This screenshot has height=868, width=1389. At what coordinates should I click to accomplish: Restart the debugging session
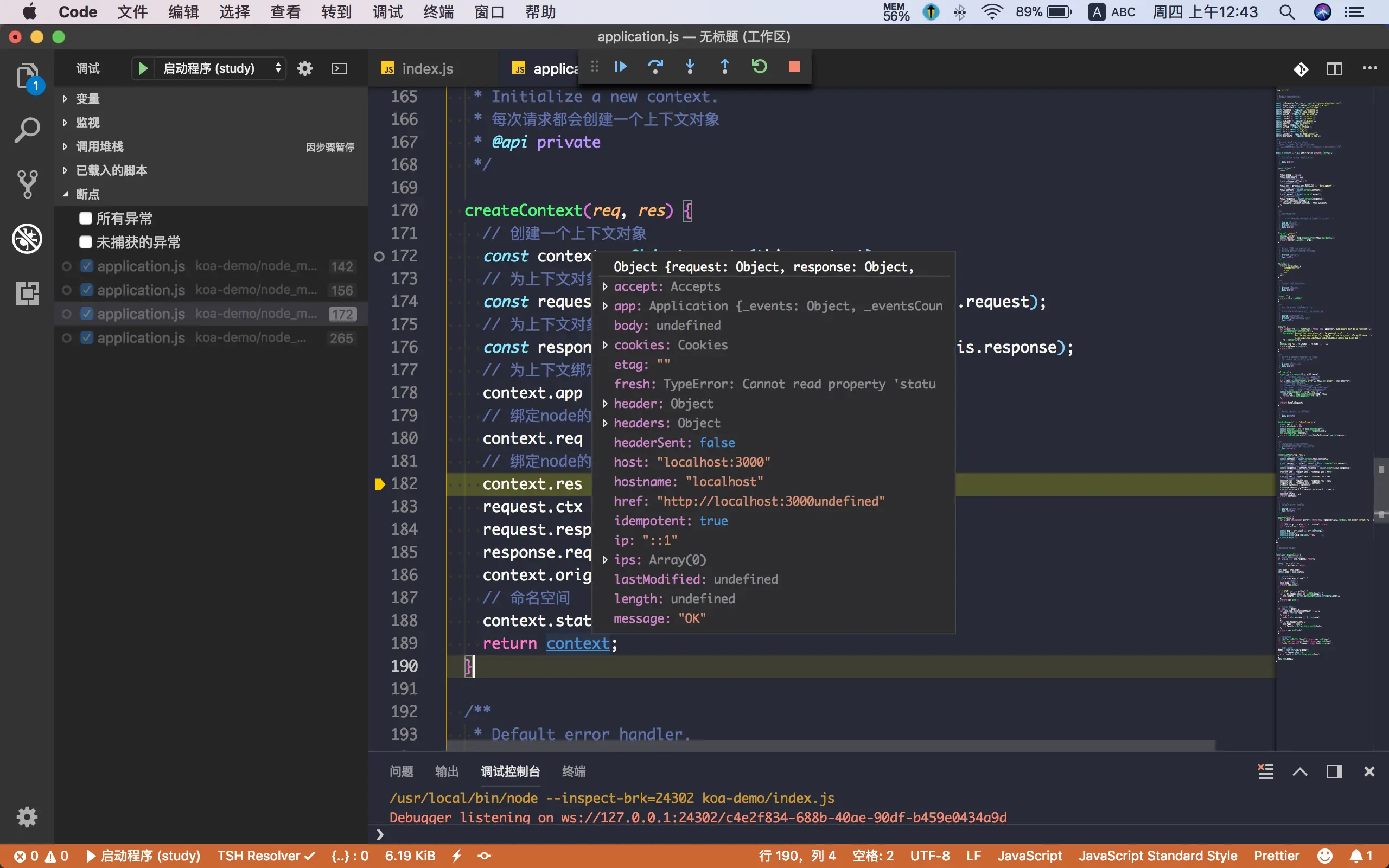click(x=760, y=67)
